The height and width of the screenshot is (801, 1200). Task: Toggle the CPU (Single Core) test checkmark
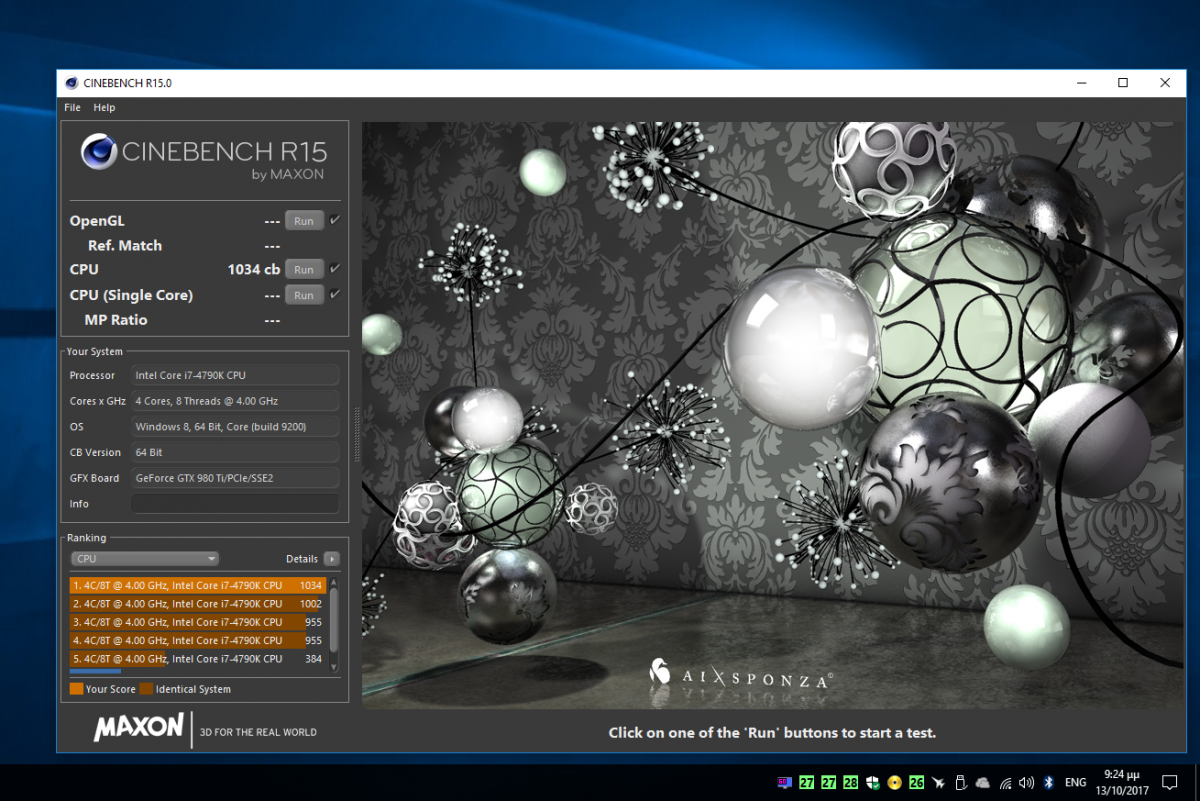(x=335, y=294)
